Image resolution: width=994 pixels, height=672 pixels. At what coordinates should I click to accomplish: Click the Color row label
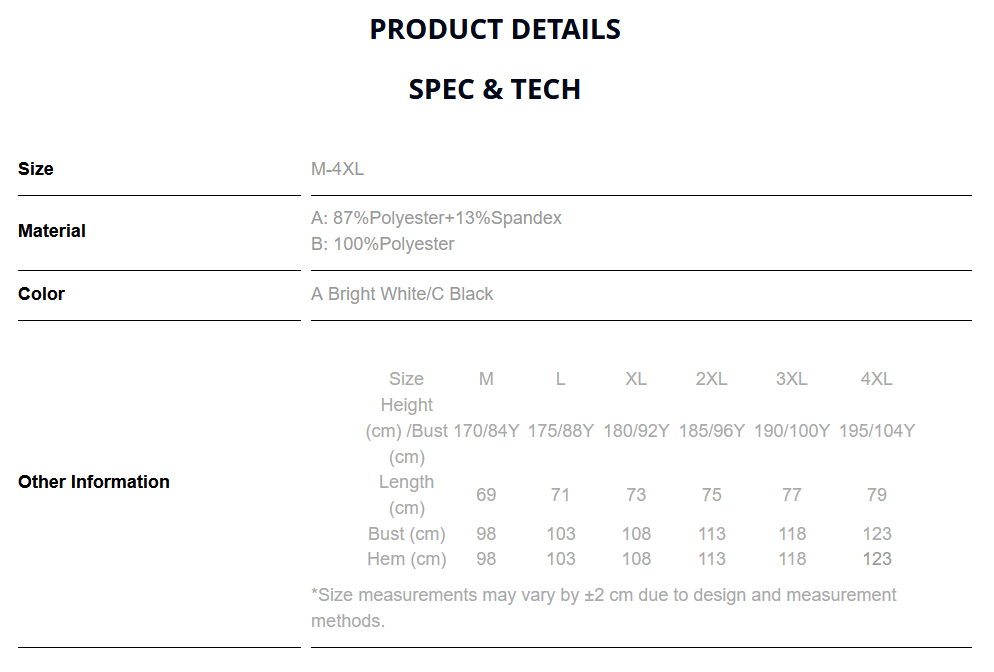click(41, 294)
